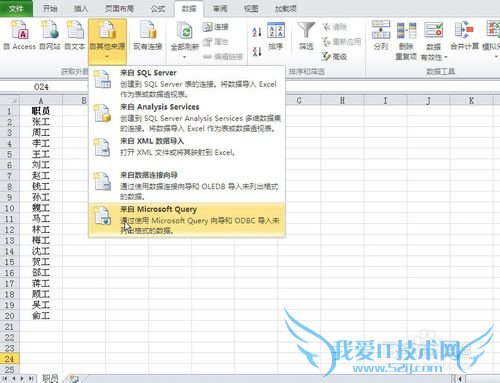Select 来自 Microsoft Query menu entry

[x=187, y=220]
